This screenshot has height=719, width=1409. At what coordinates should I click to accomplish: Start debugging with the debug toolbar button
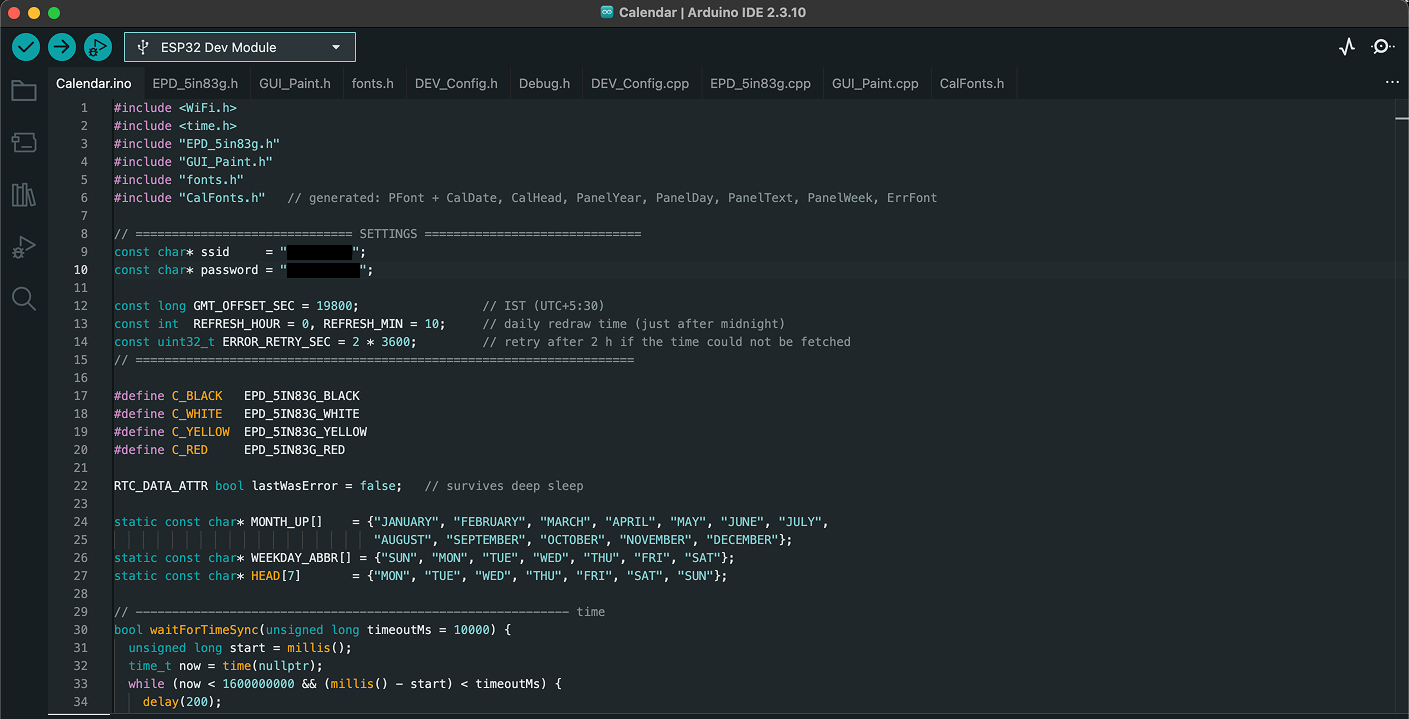click(x=98, y=47)
